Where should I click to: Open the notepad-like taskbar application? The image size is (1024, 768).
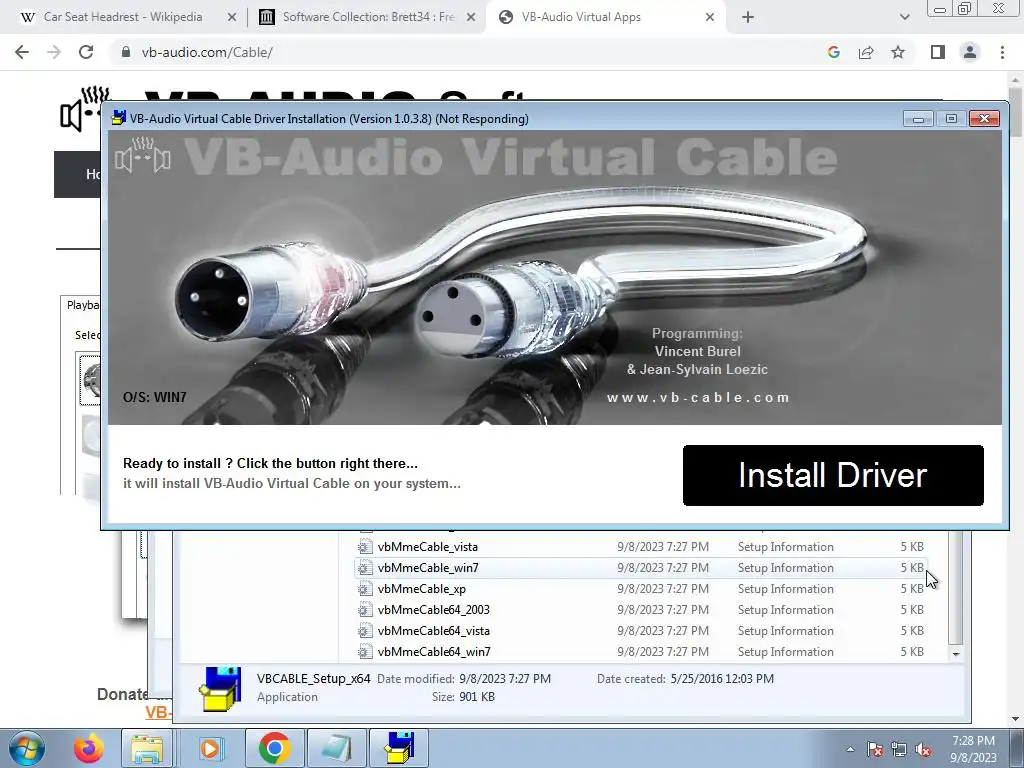(336, 748)
